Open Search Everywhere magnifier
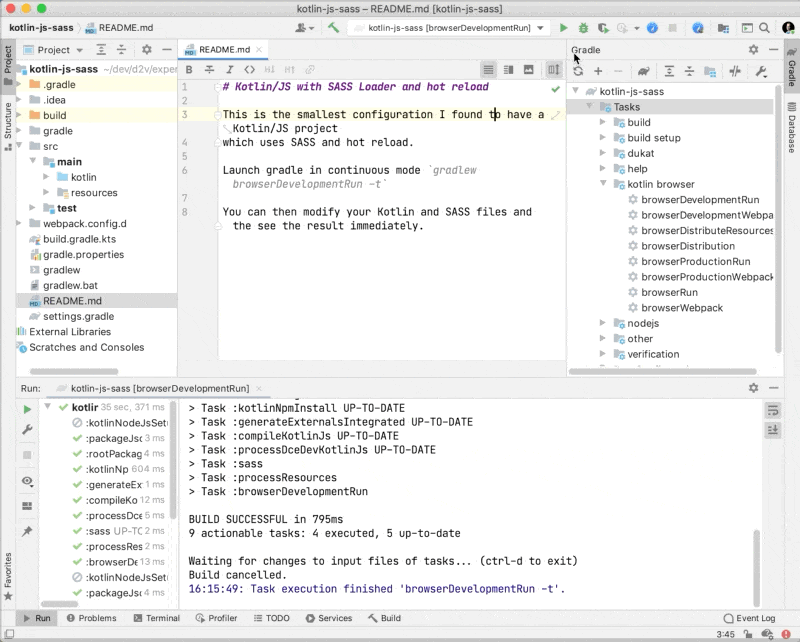Screen dimensions: 800x642 [764, 28]
